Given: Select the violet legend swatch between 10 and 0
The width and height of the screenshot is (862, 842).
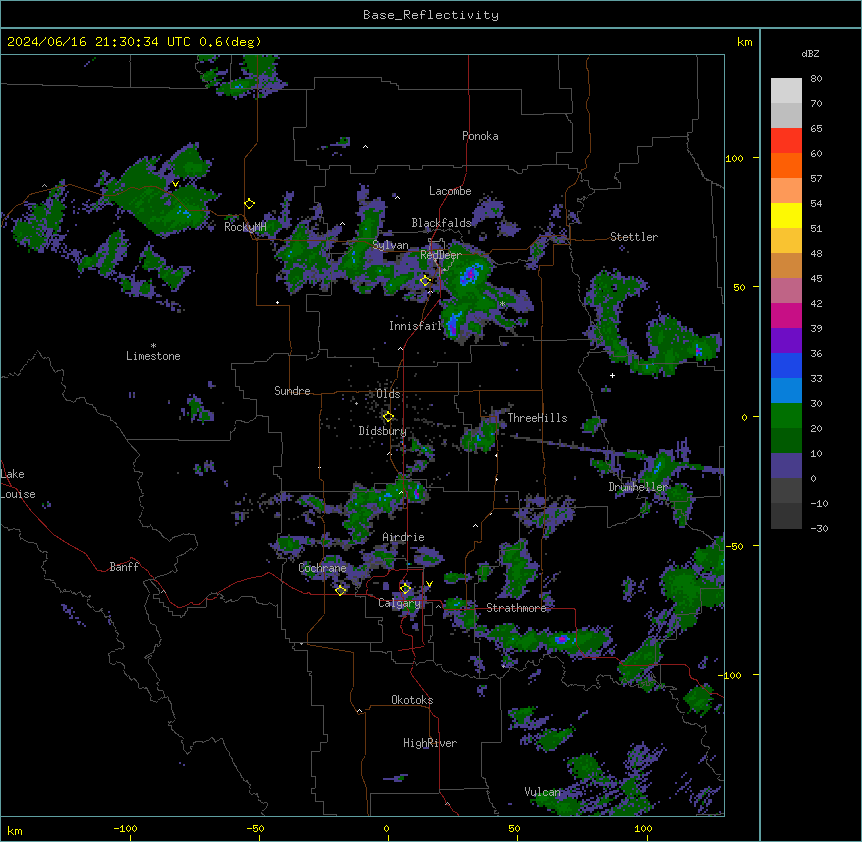Looking at the screenshot, I should (786, 466).
